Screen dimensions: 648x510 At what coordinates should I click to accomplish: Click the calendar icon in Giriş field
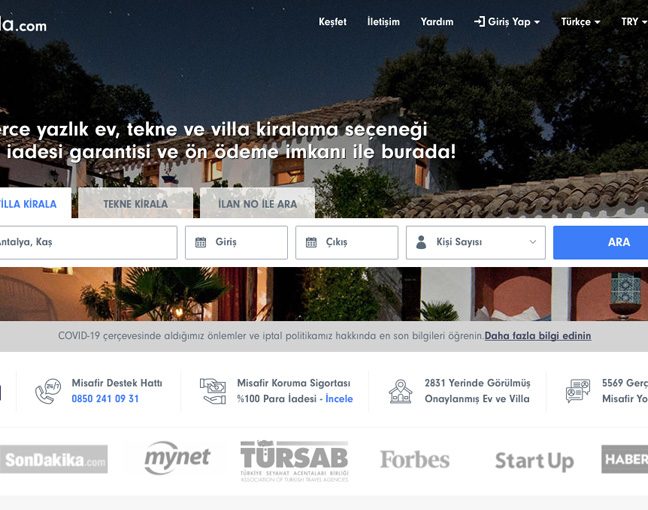click(x=200, y=242)
